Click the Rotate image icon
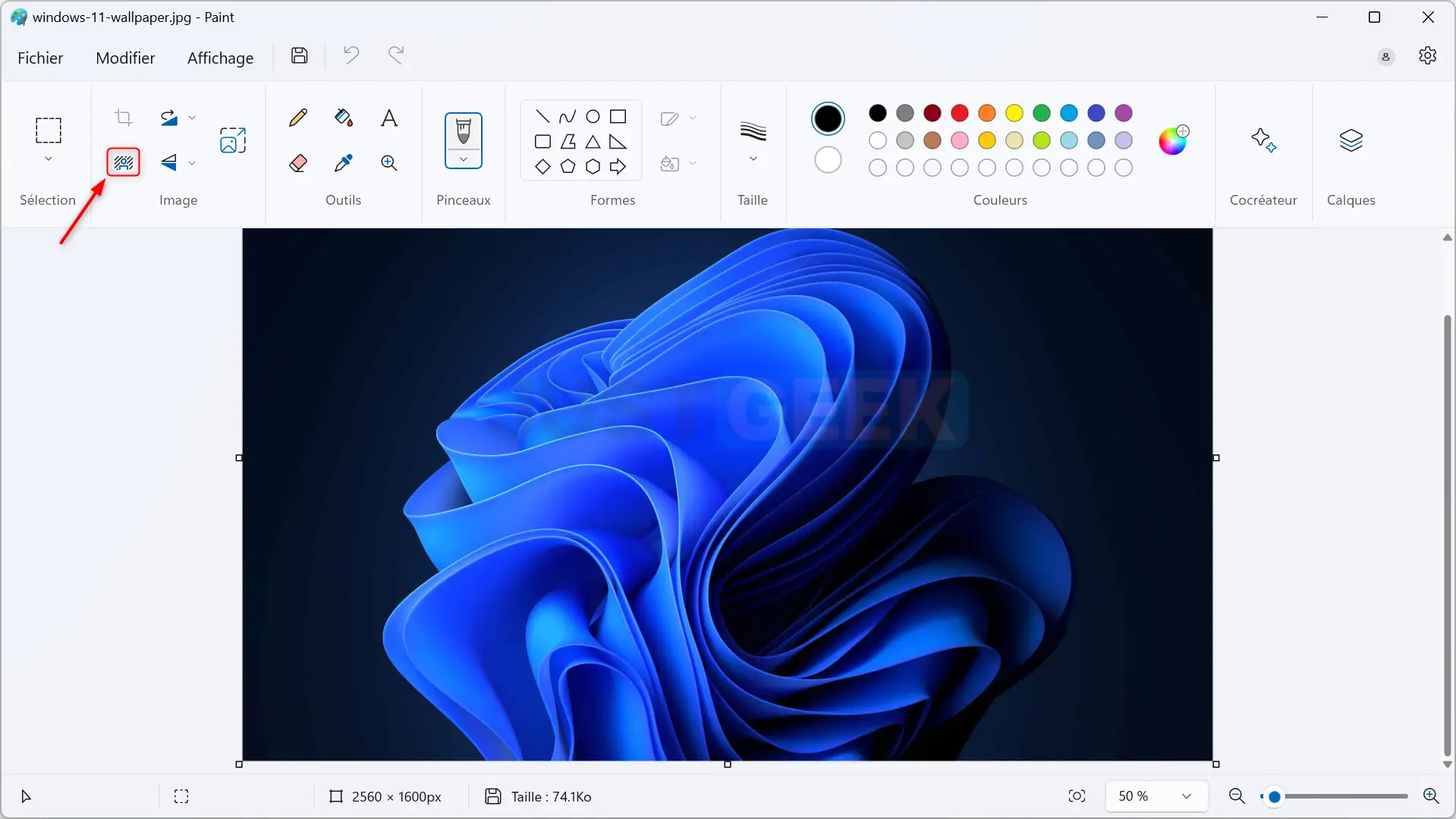 coord(168,118)
